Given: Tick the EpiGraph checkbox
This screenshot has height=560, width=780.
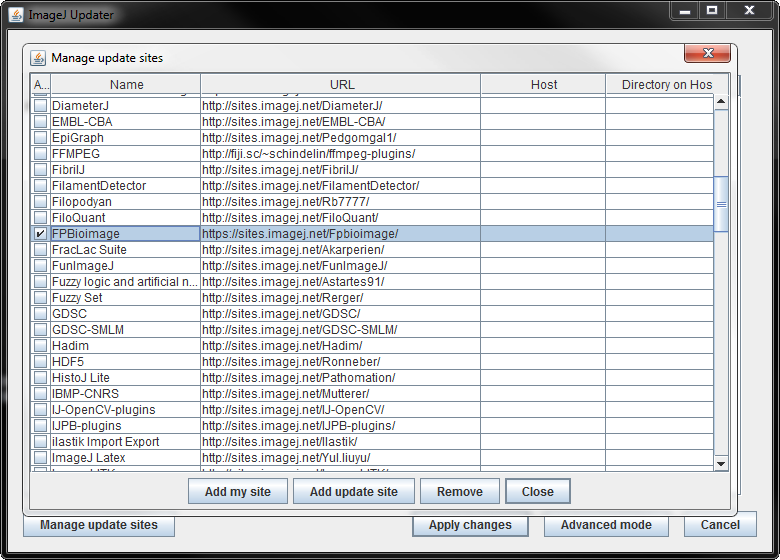Looking at the screenshot, I should (x=40, y=138).
